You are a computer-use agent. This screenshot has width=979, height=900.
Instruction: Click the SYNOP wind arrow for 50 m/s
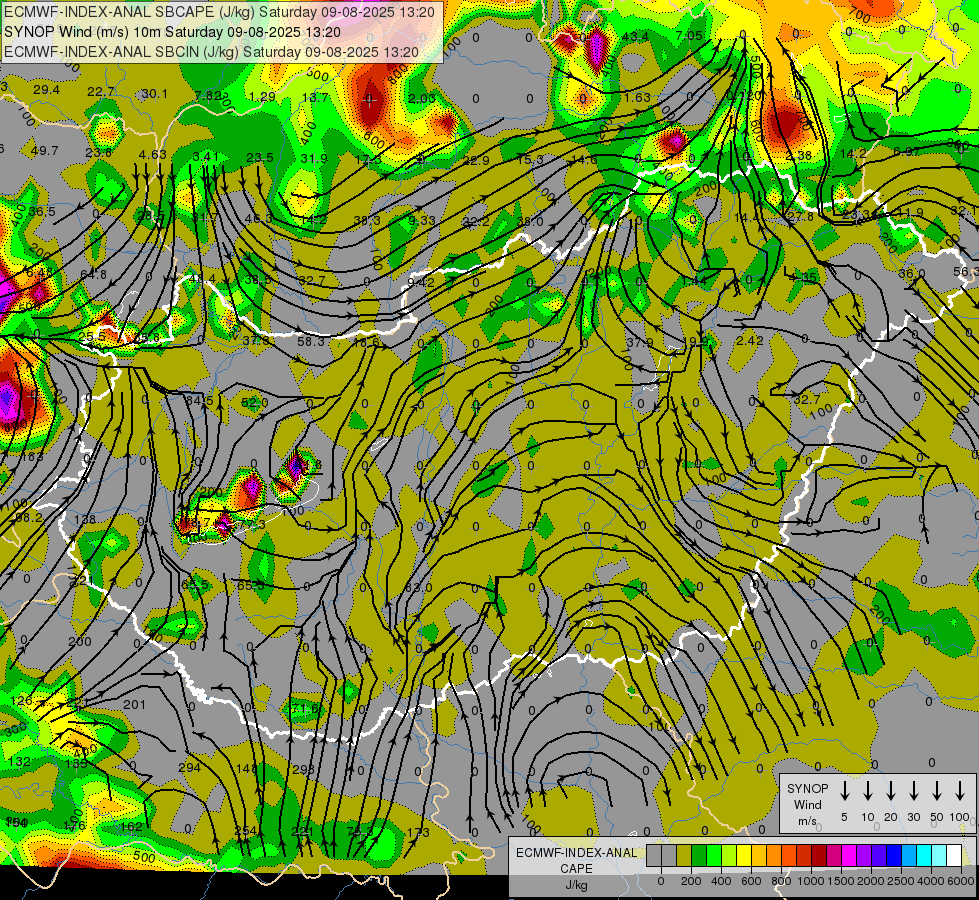tap(937, 791)
